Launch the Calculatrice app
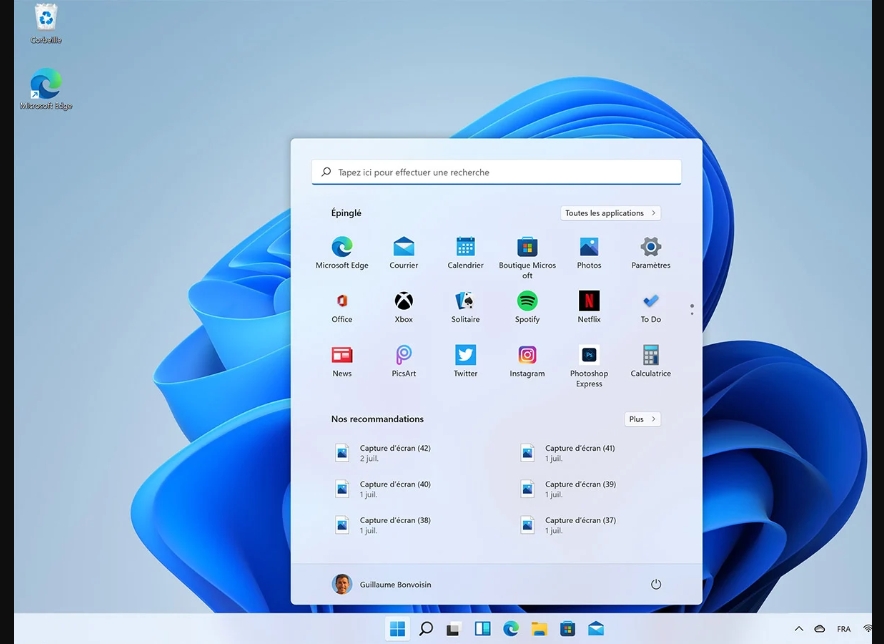The image size is (884, 644). [651, 355]
